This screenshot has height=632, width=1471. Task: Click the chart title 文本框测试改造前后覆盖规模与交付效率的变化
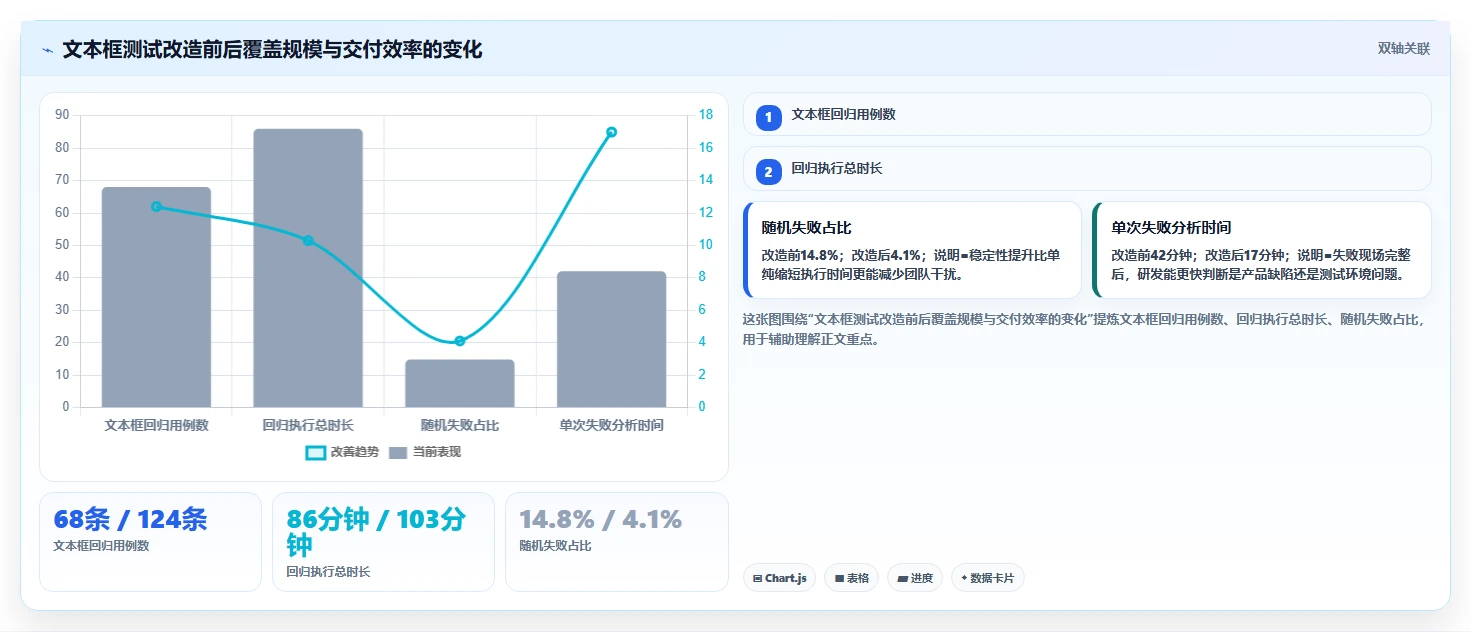coord(272,50)
